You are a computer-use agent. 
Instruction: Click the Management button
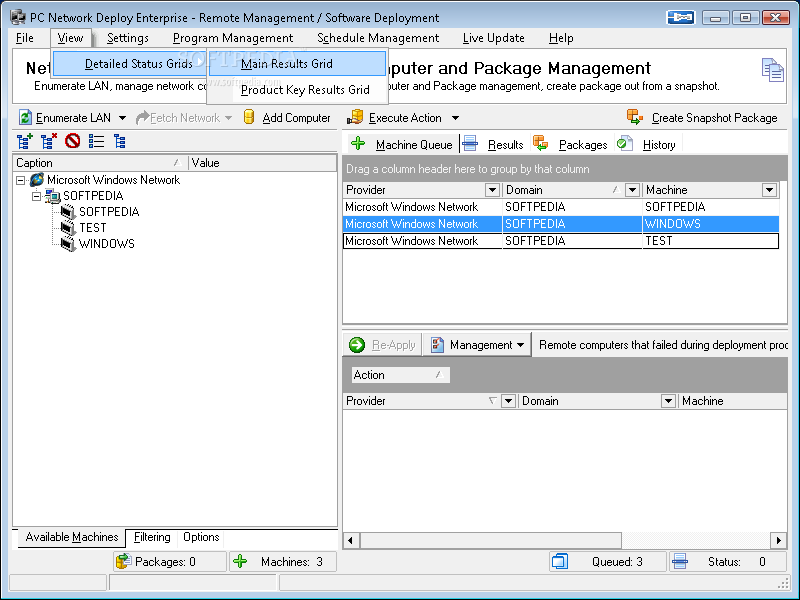(477, 345)
